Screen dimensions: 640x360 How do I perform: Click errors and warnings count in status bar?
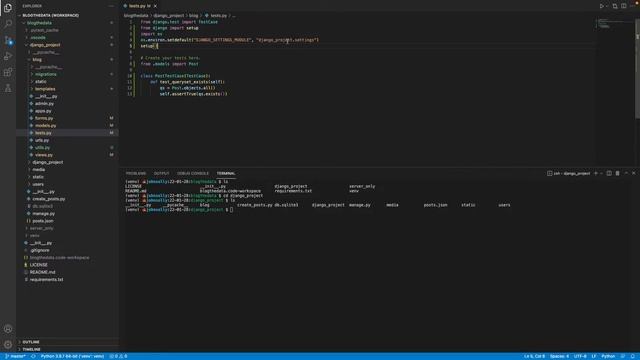click(118, 356)
